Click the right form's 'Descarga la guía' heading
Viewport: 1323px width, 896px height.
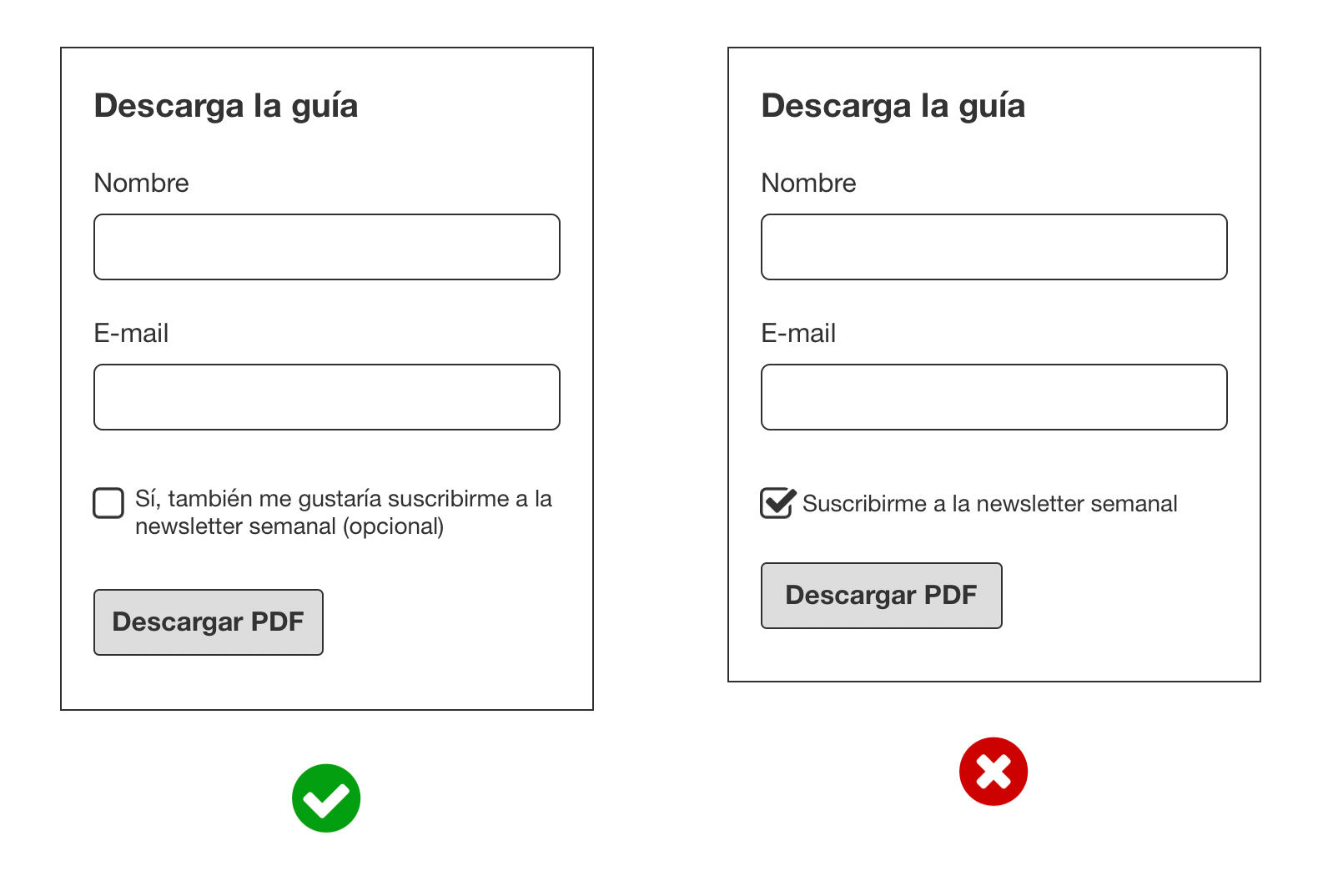pos(893,106)
